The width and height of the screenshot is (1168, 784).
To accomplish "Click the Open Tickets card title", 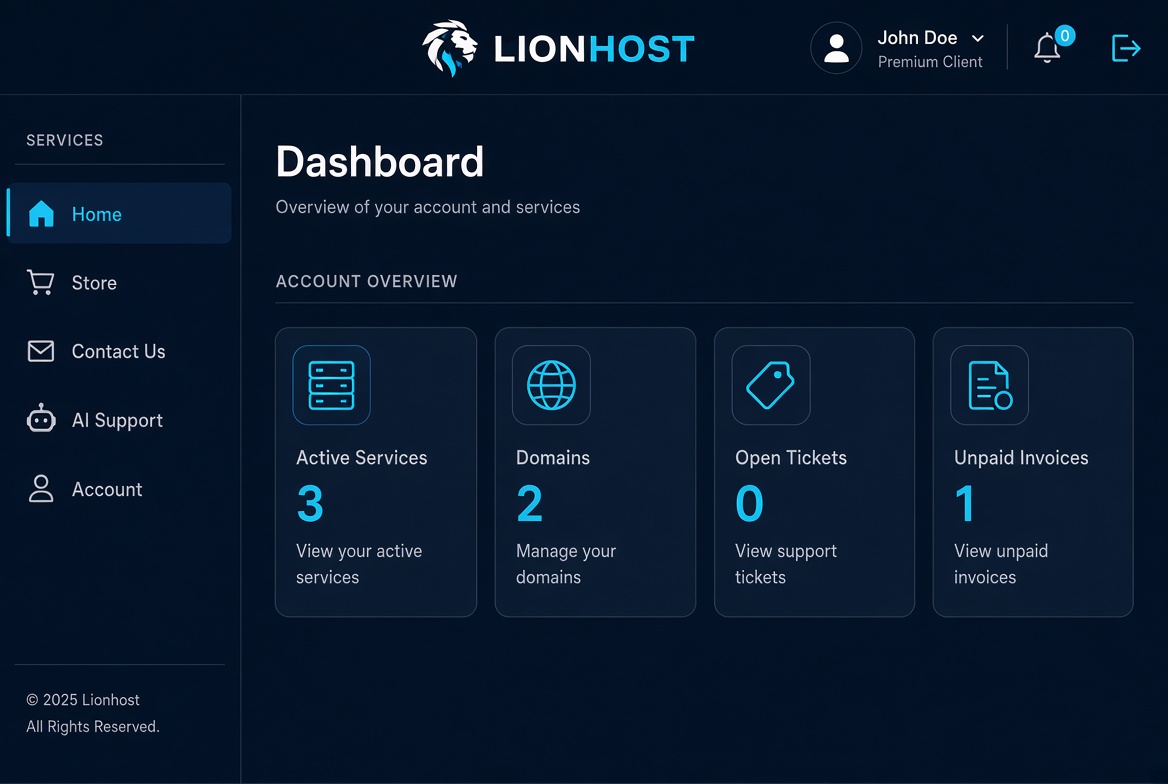I will click(x=791, y=458).
